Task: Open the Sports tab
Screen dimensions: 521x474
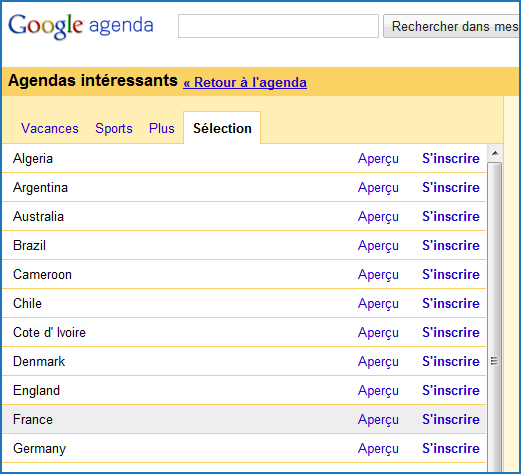Action: click(114, 128)
